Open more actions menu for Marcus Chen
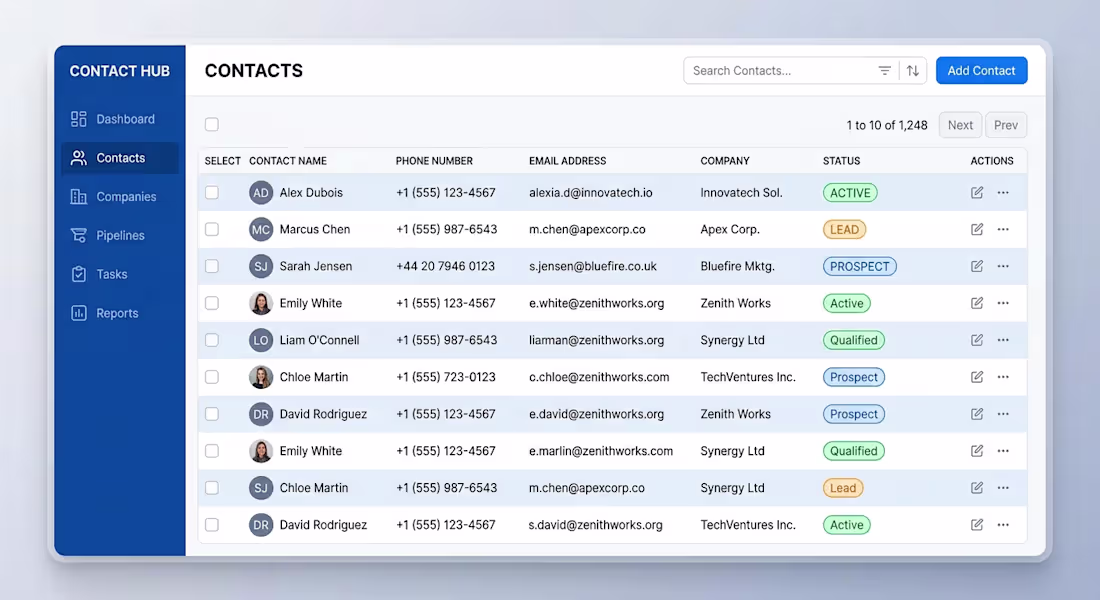The width and height of the screenshot is (1100, 600). tap(1003, 229)
